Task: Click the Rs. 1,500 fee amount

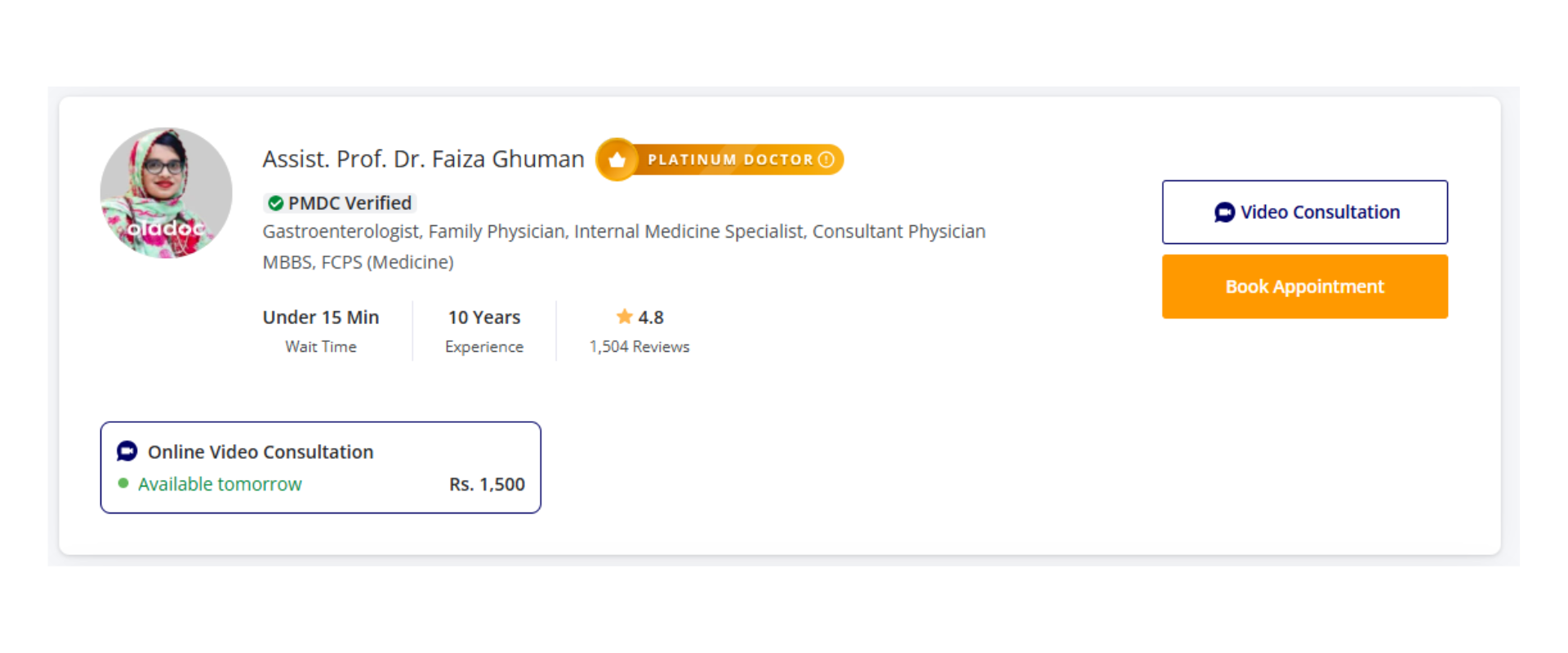Action: (487, 484)
